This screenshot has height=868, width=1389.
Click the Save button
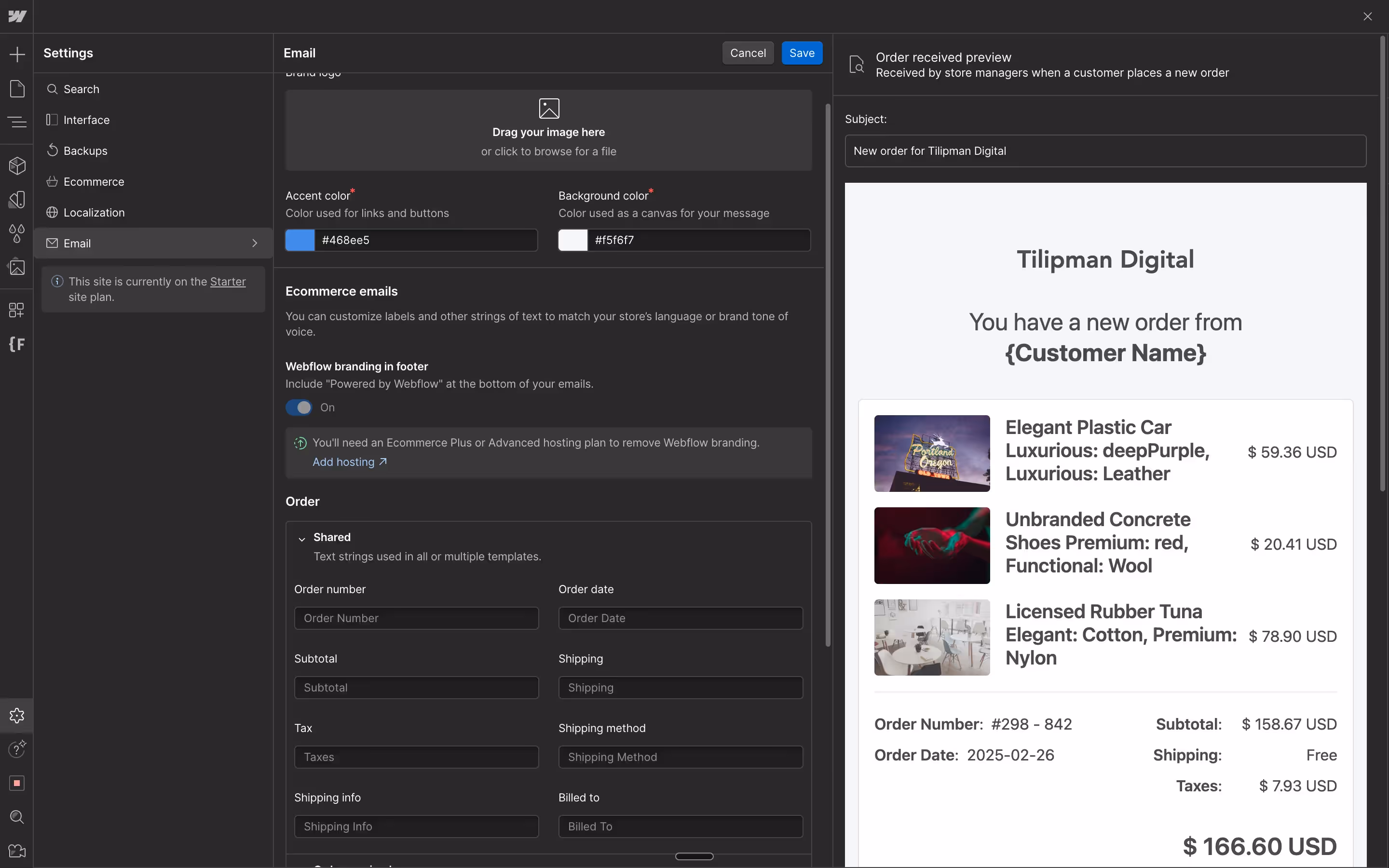tap(801, 53)
